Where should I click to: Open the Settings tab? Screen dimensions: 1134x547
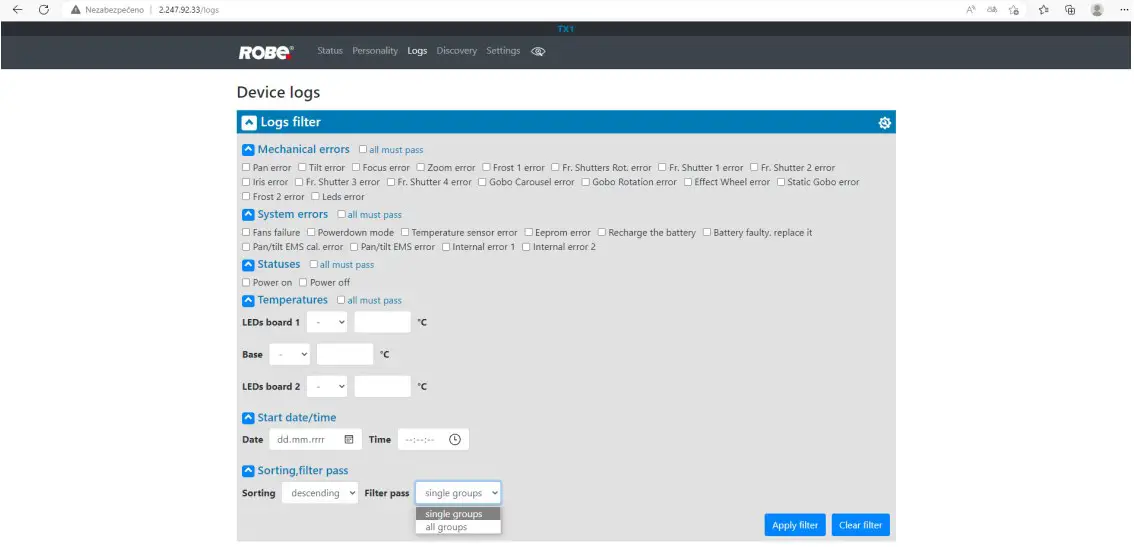click(x=503, y=51)
